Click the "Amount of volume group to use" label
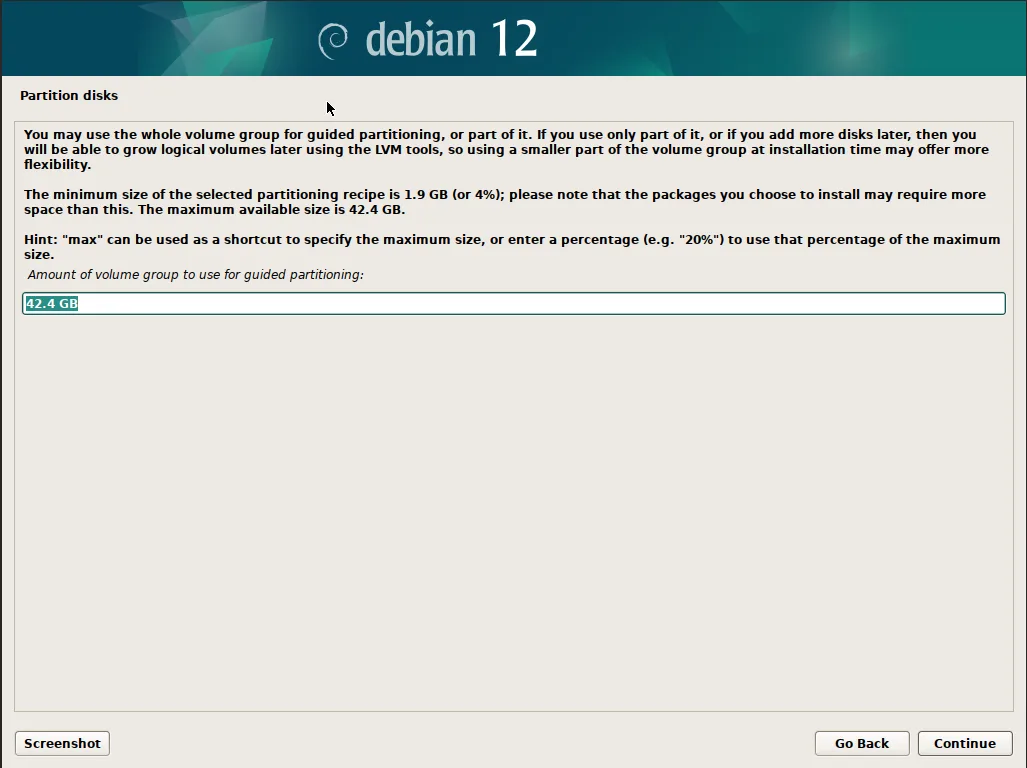 [x=195, y=274]
